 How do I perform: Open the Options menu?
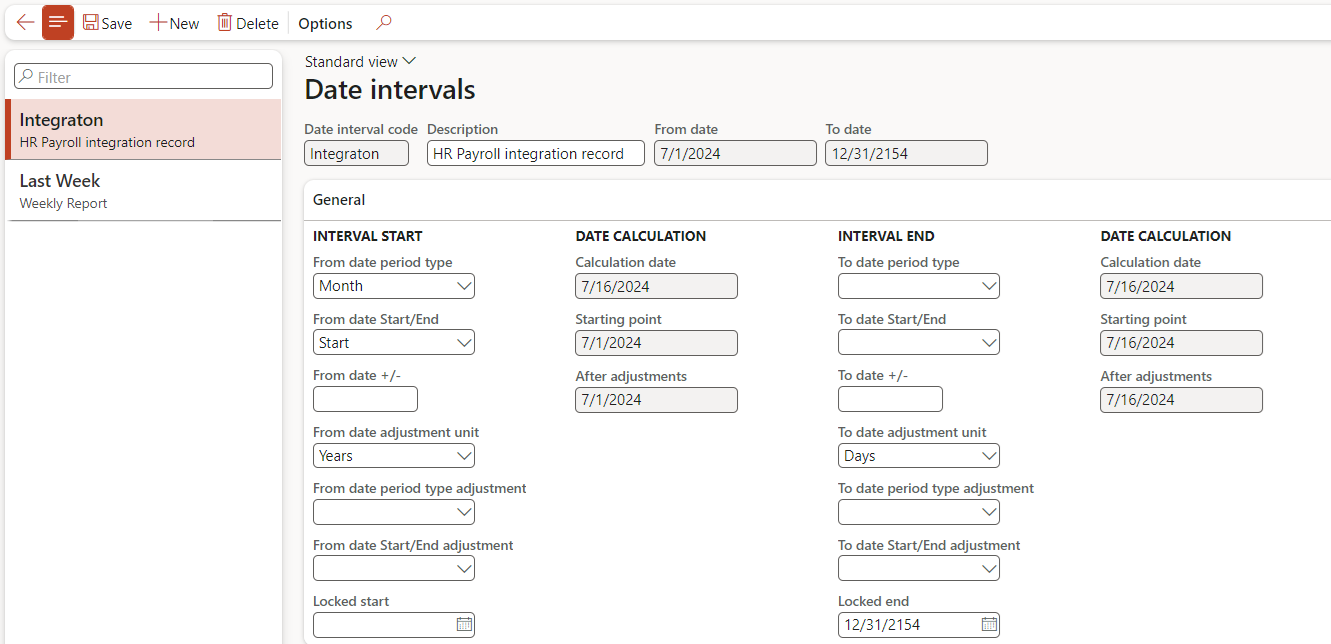coord(325,23)
